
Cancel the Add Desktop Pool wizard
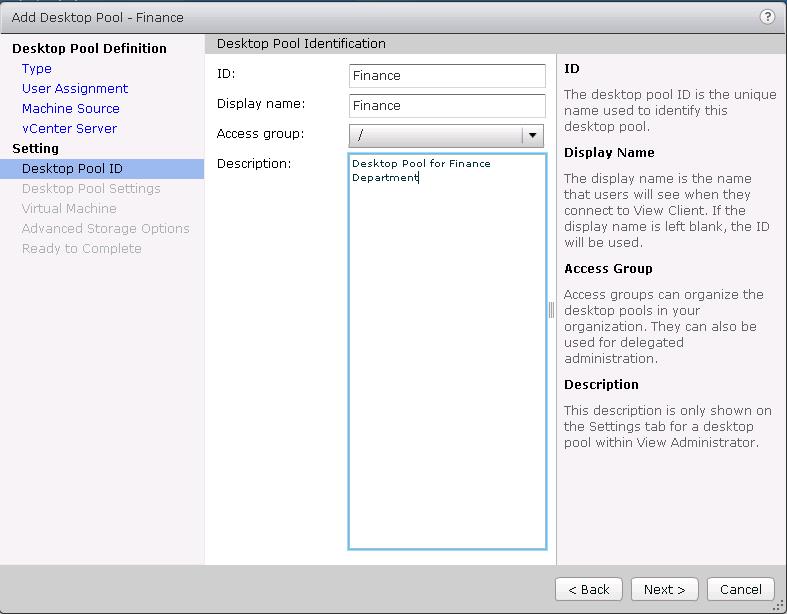point(741,589)
